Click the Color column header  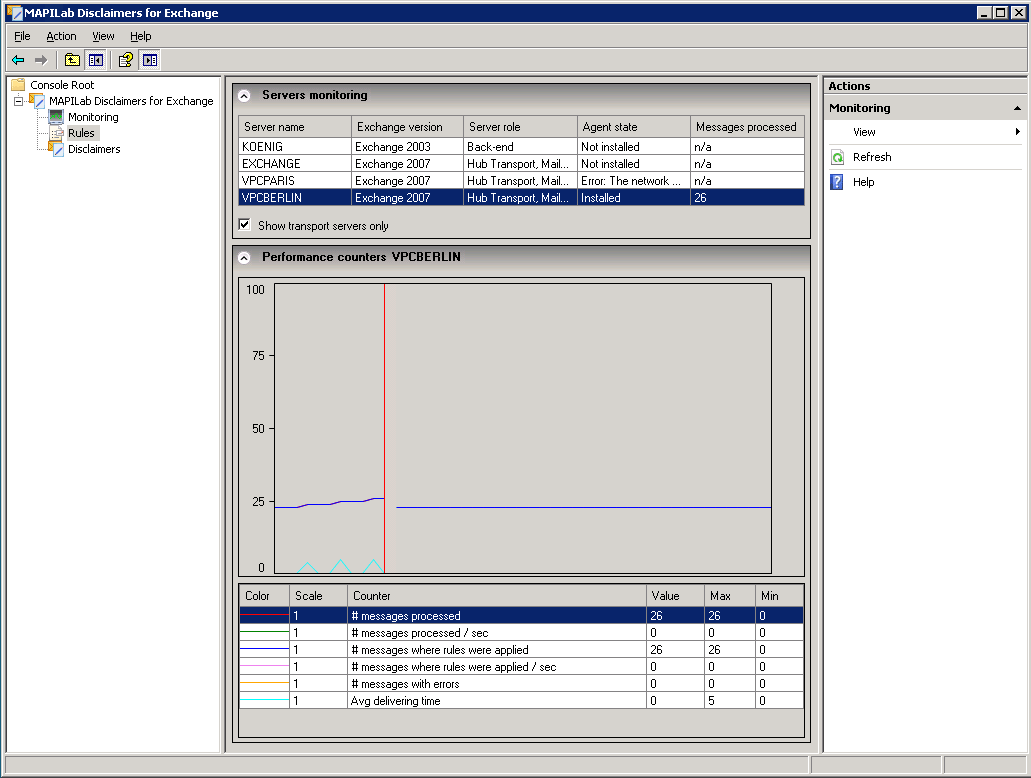coord(264,596)
